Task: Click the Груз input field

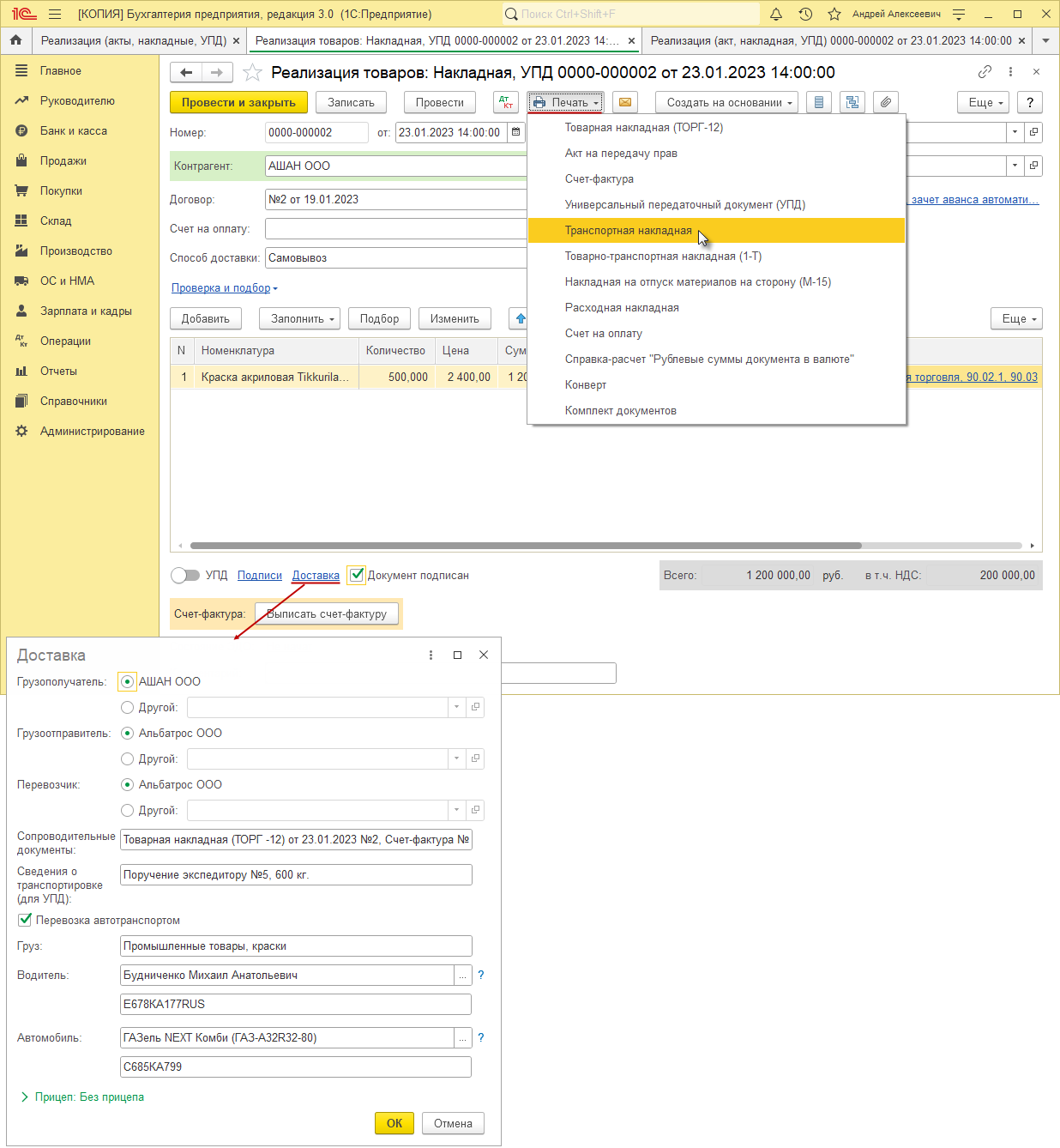Action: click(296, 946)
